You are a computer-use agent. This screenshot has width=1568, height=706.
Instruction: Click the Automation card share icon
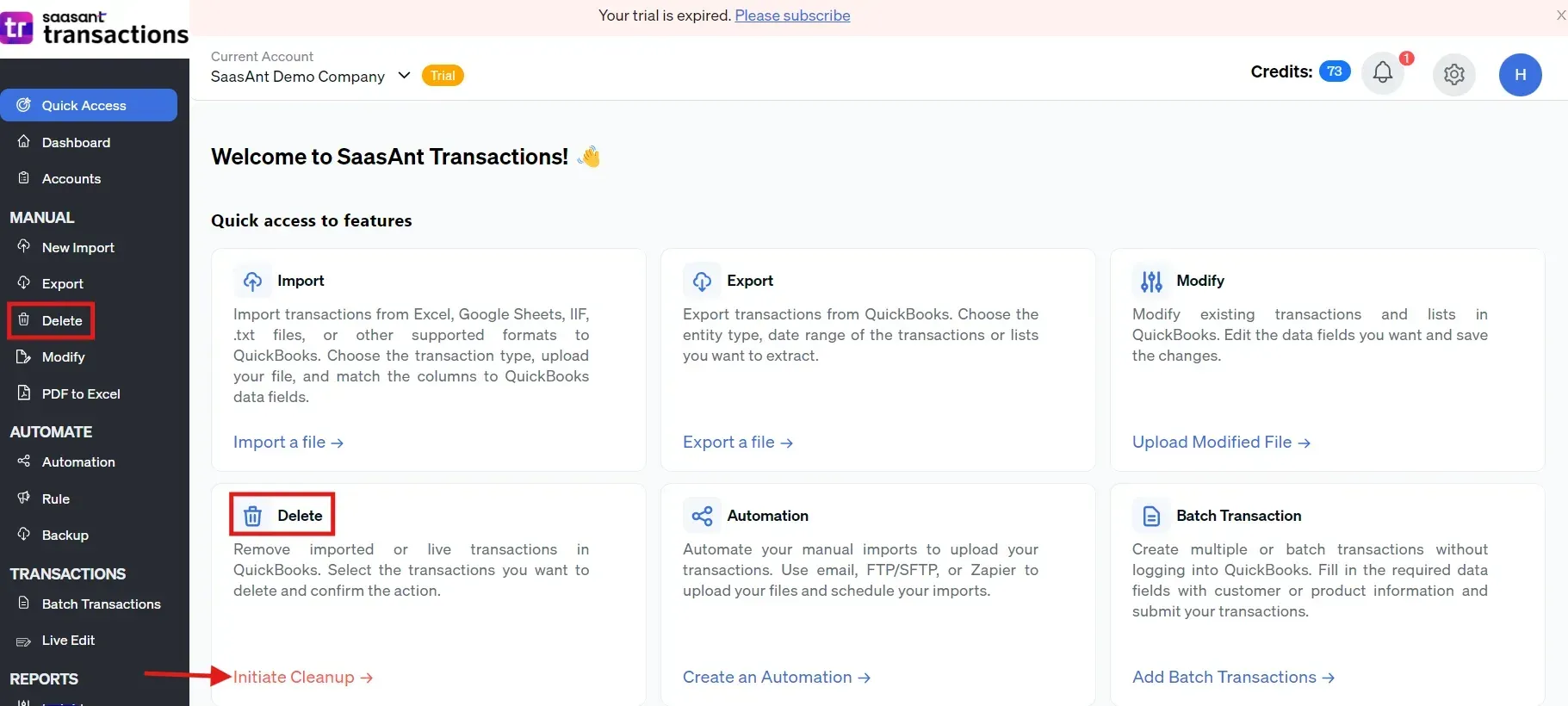pyautogui.click(x=702, y=516)
